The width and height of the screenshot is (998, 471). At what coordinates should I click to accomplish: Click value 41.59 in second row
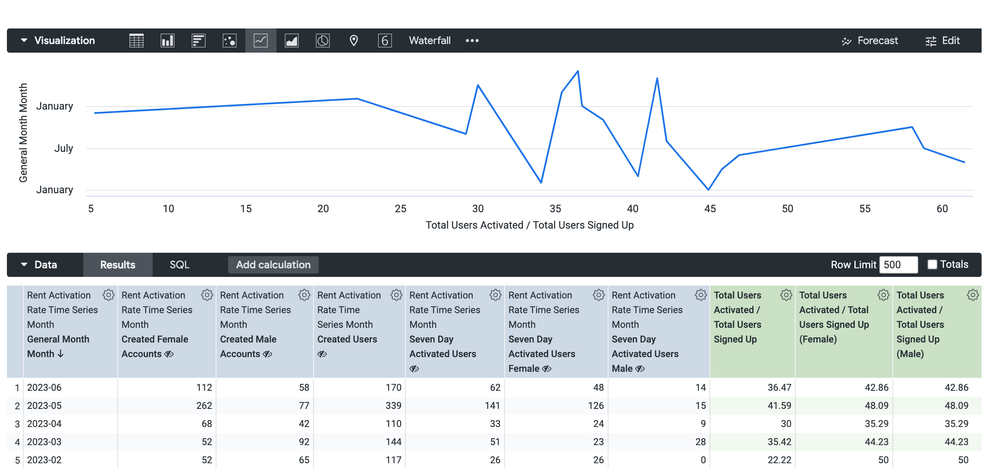coord(780,405)
